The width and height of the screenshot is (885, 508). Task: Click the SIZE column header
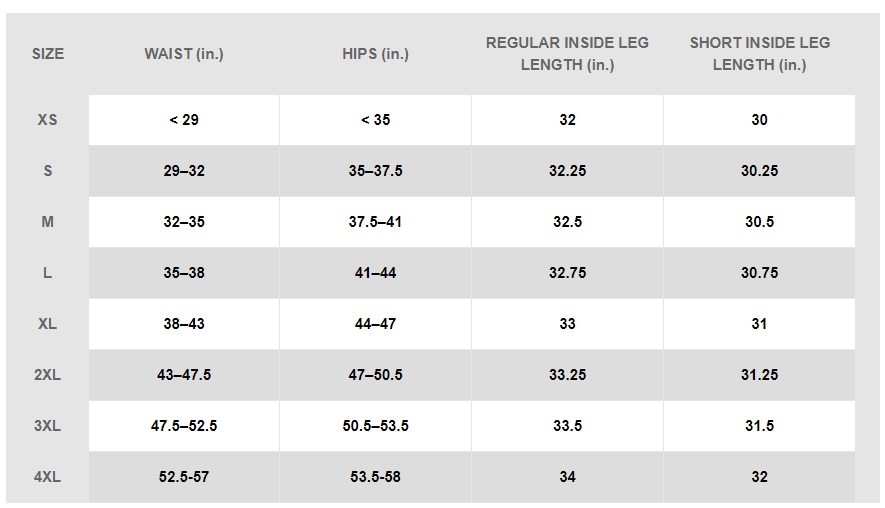tap(47, 54)
